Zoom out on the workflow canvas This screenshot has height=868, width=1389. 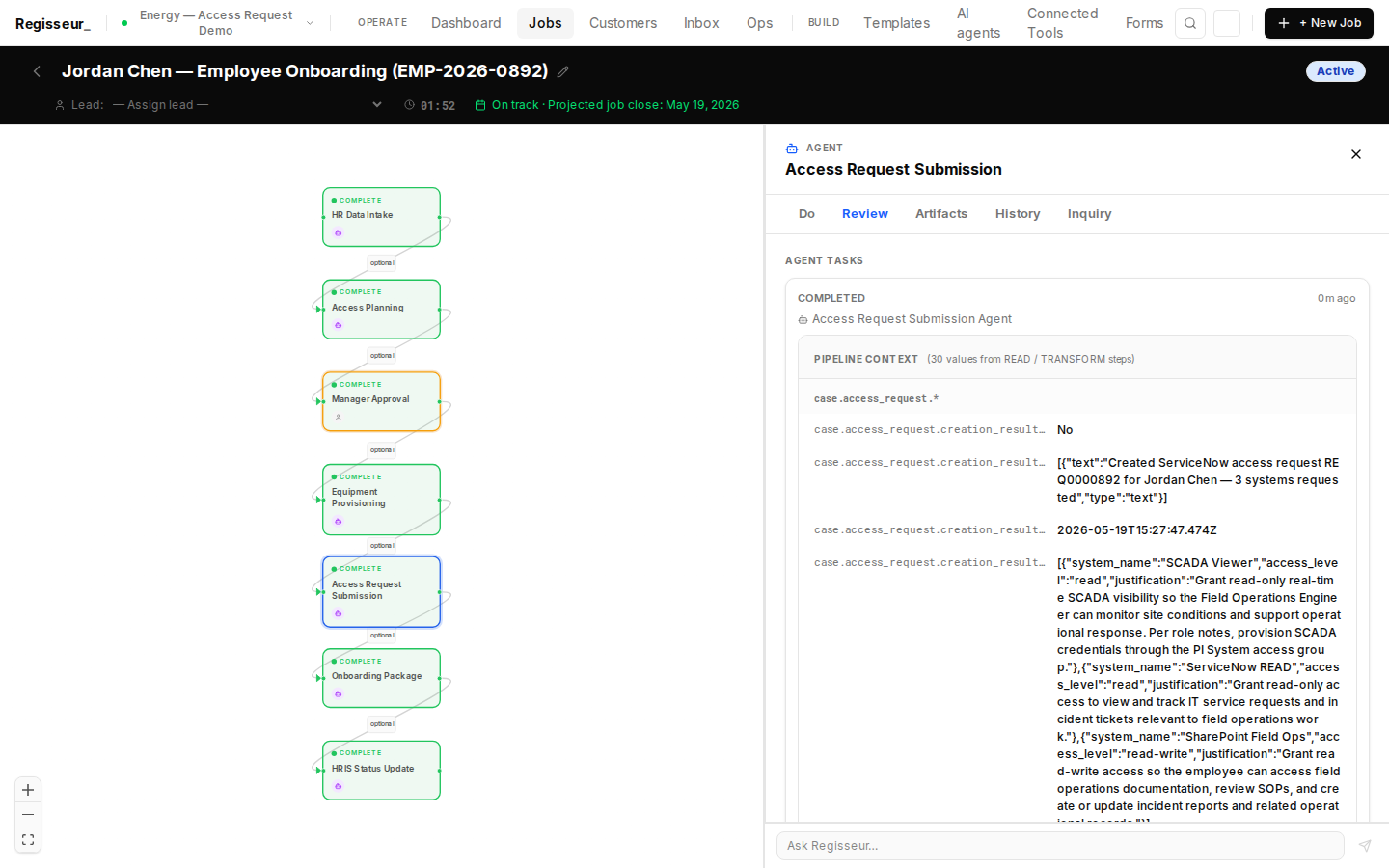[x=28, y=815]
